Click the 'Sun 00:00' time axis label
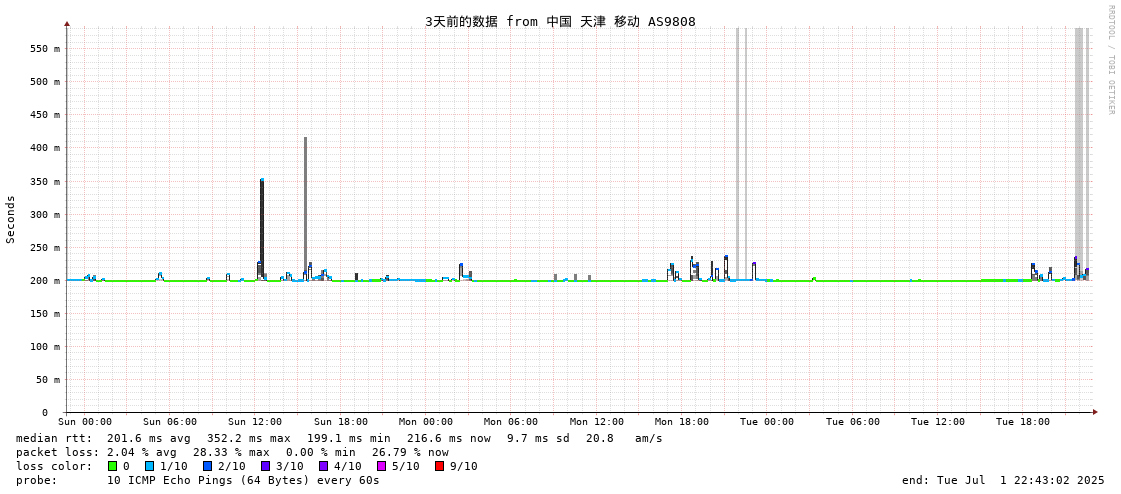Image resolution: width=1121 pixels, height=494 pixels. point(84,422)
